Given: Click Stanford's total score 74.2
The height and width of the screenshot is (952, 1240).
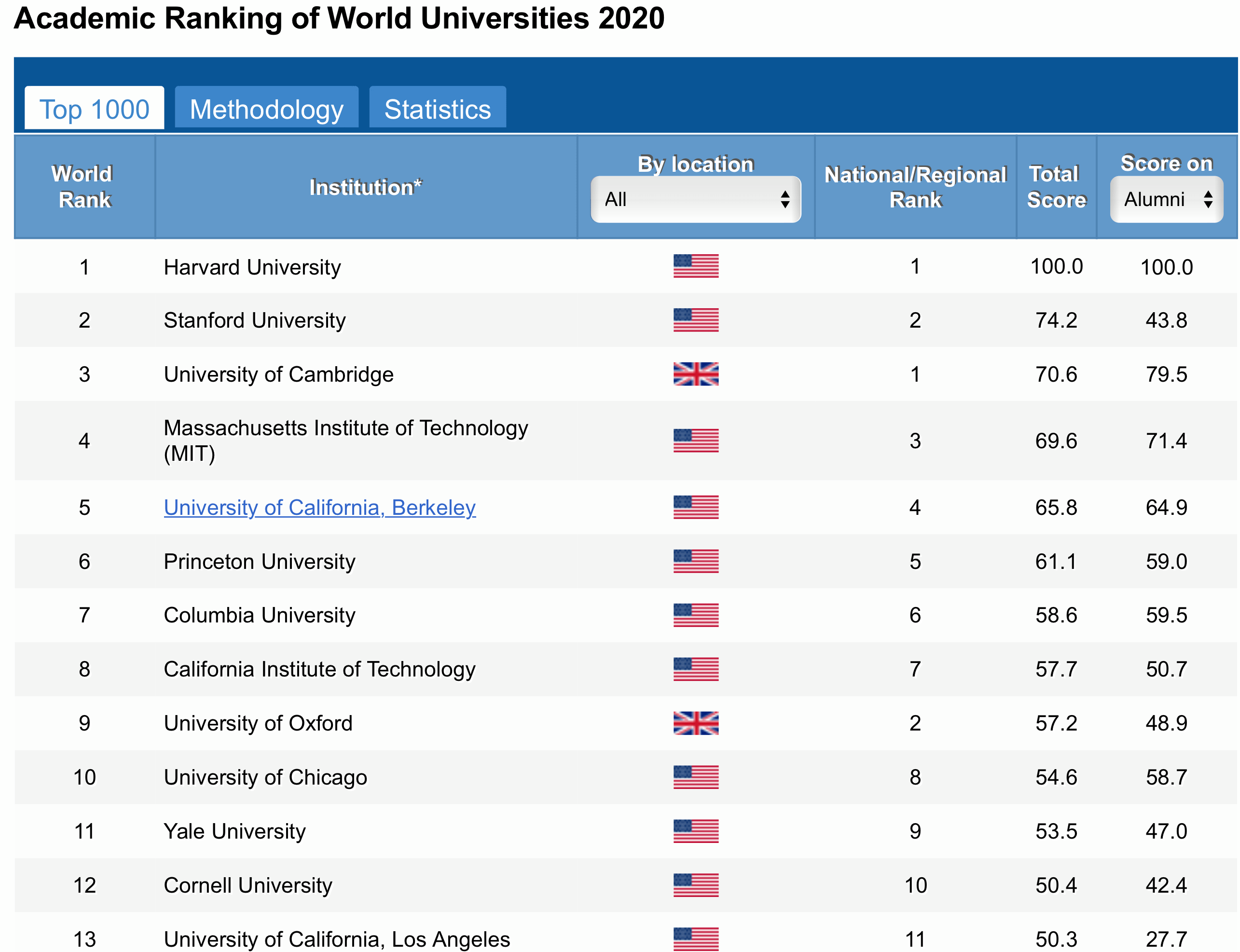Looking at the screenshot, I should pyautogui.click(x=1056, y=321).
